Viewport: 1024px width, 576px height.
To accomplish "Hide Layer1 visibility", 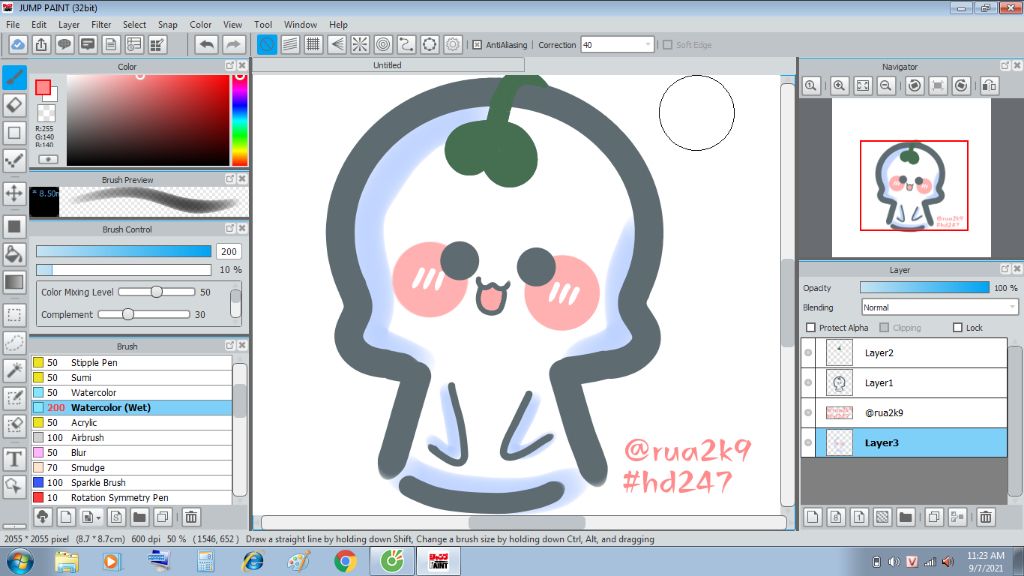I will point(808,383).
